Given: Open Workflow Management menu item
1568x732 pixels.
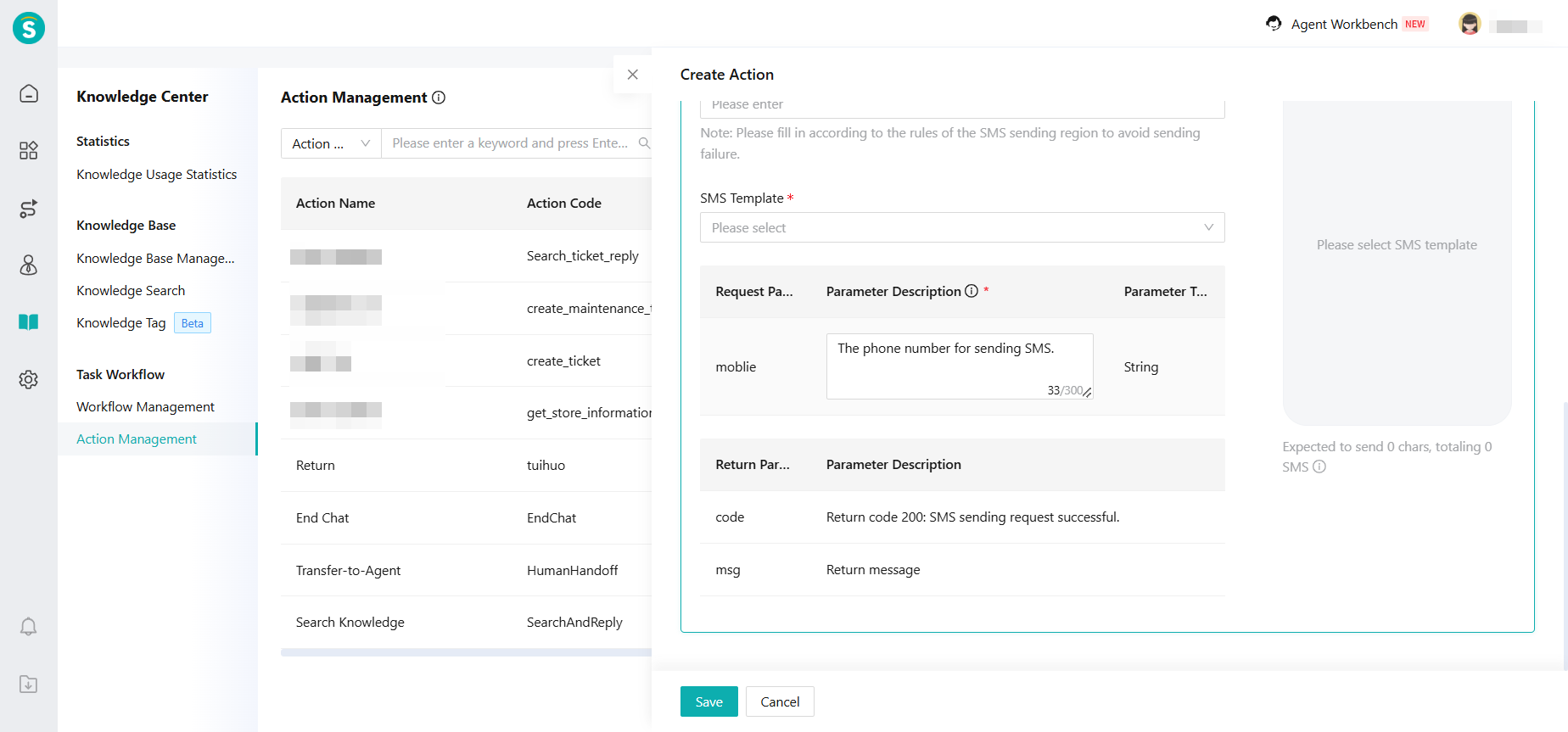Looking at the screenshot, I should pos(145,407).
